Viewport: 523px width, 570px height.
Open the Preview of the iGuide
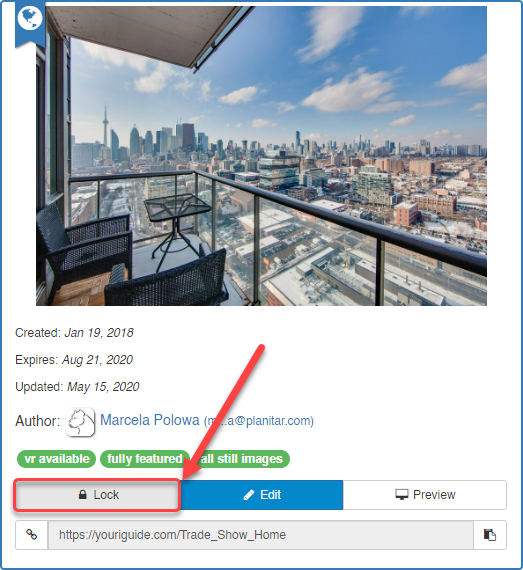coord(425,495)
